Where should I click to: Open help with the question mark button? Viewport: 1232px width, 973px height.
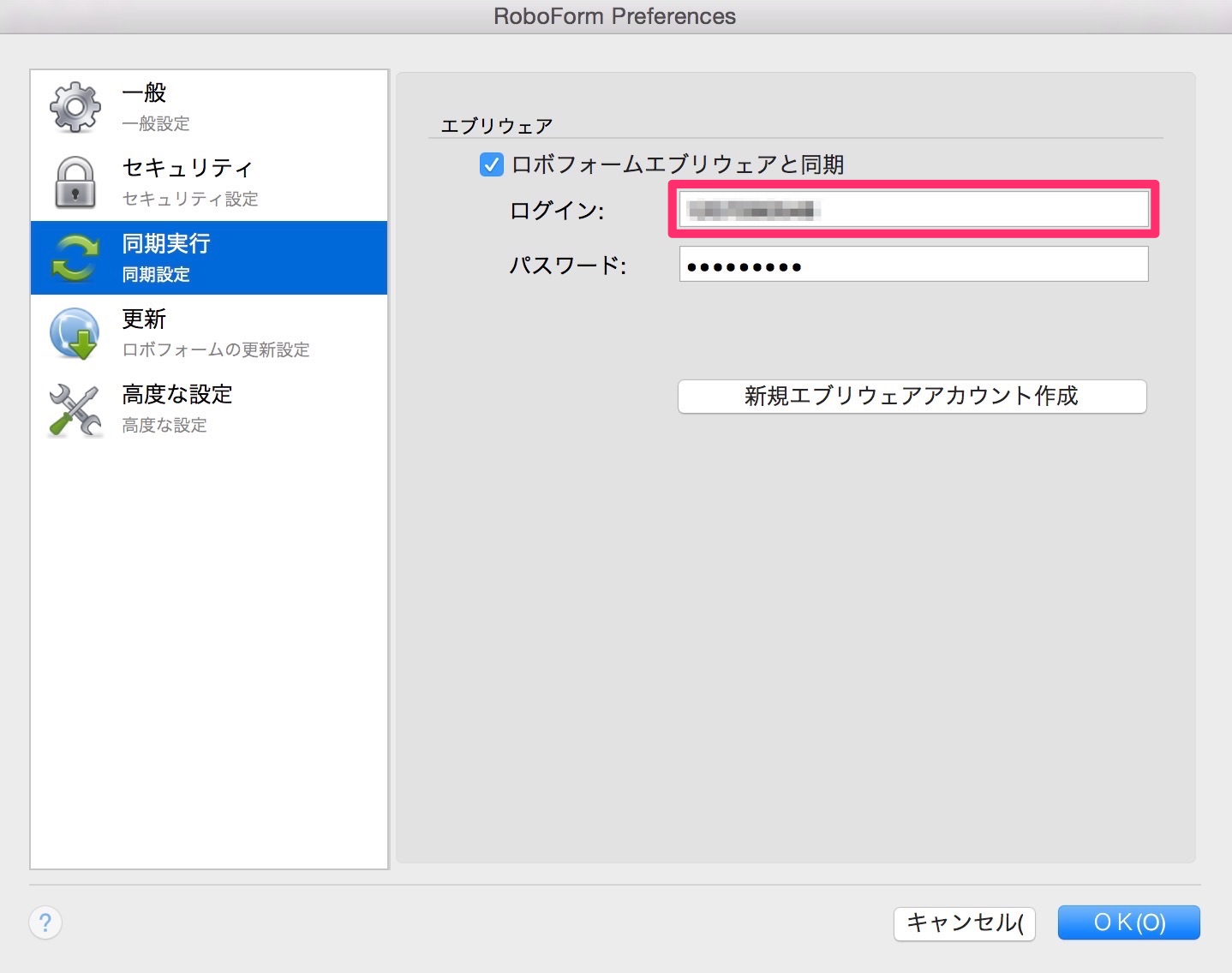click(45, 922)
